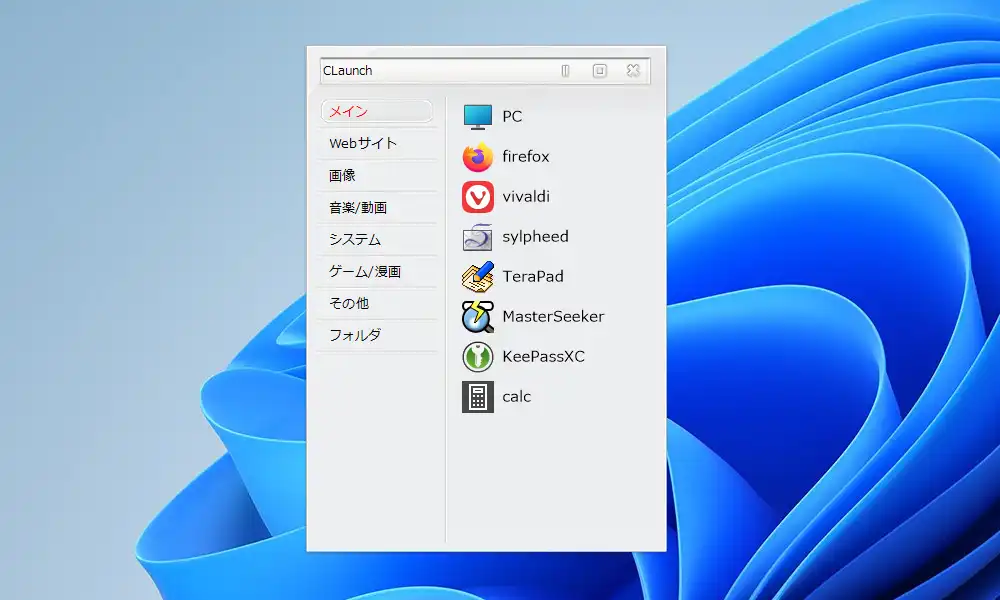
Task: Open the 音楽/動画 tab
Action: tap(377, 207)
